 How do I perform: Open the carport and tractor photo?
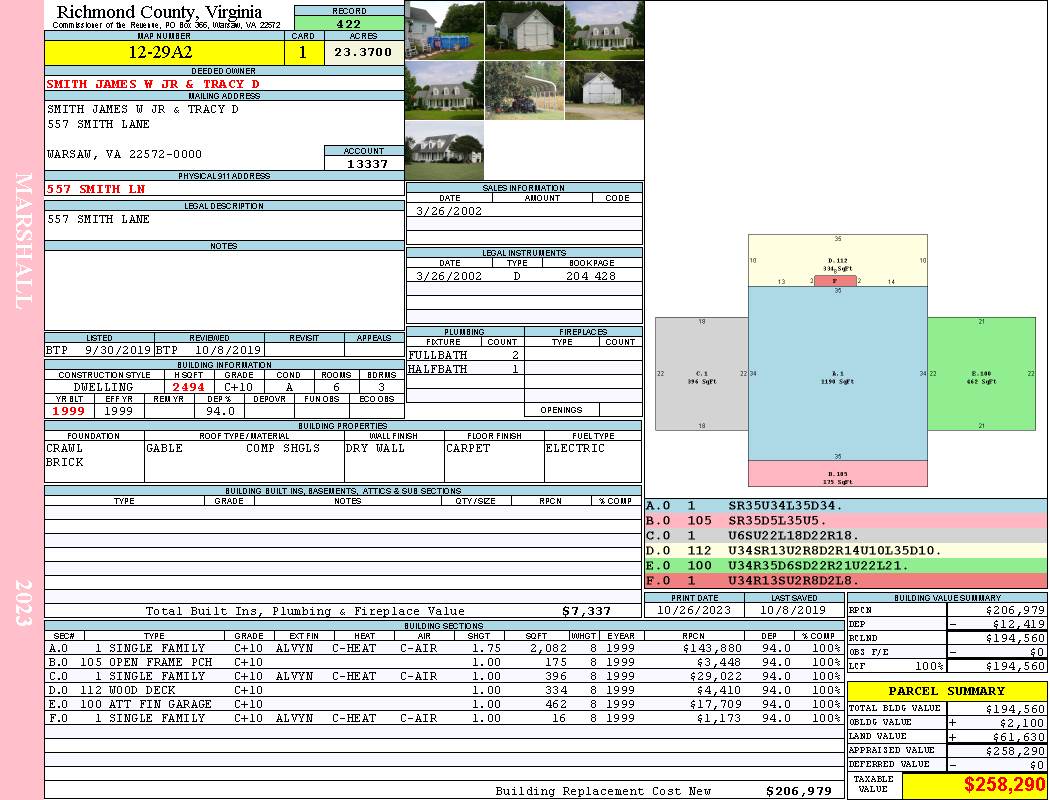pos(524,90)
